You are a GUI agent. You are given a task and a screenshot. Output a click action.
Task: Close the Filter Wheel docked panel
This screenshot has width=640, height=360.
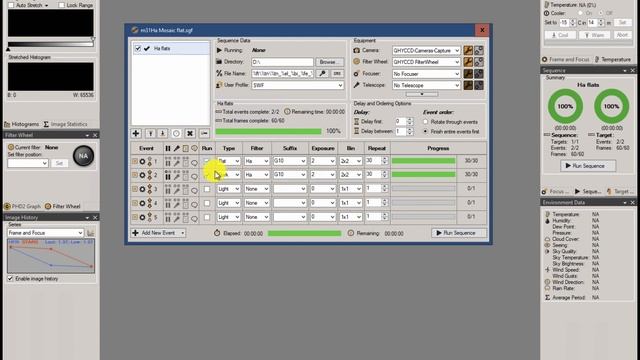point(95,135)
